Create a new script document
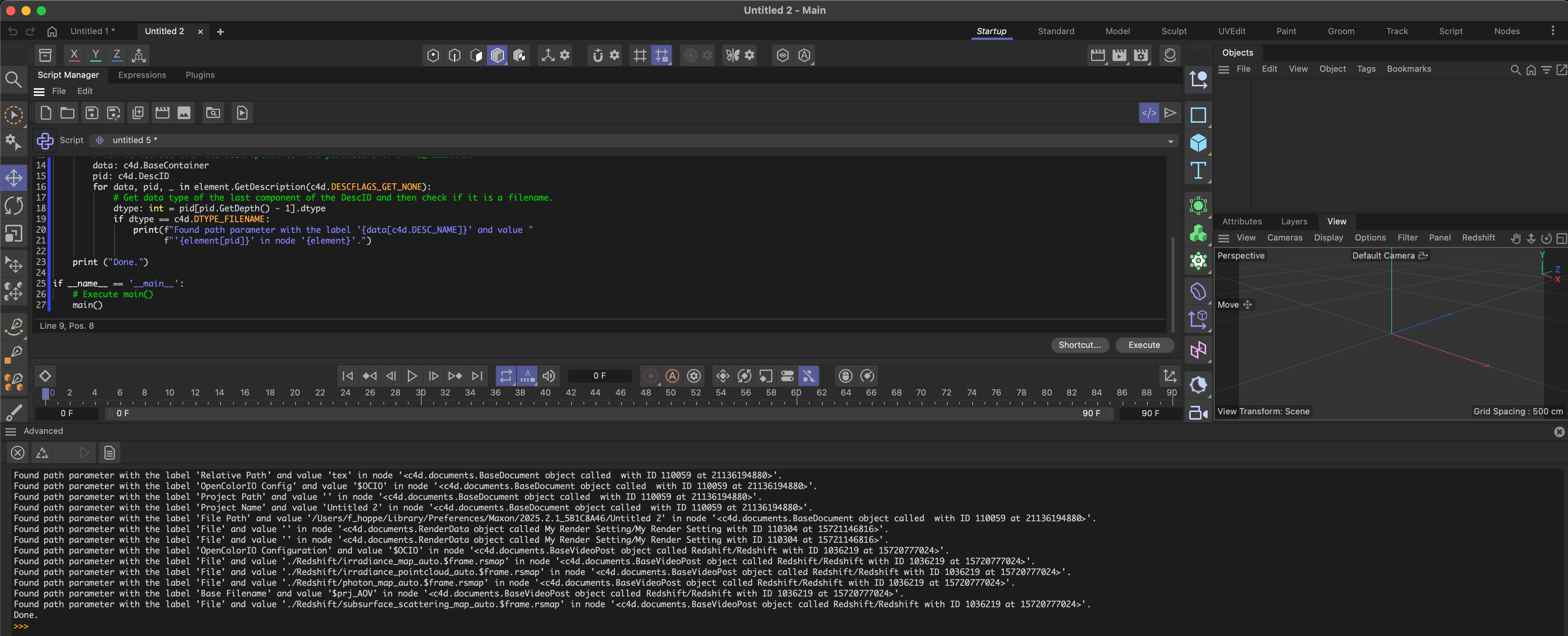 pos(46,113)
